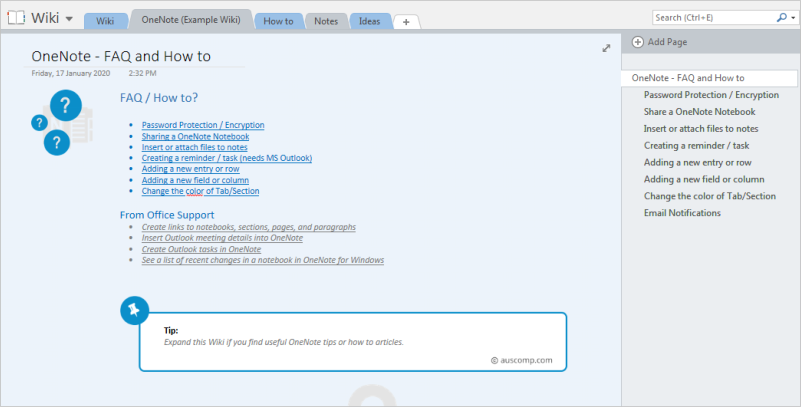
Task: Click the © auscomp.com credit text
Action: tap(522, 360)
